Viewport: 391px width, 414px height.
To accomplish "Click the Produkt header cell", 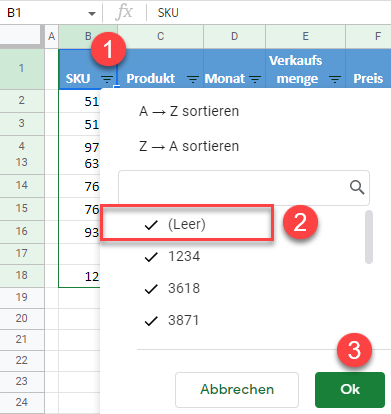I will [160, 69].
